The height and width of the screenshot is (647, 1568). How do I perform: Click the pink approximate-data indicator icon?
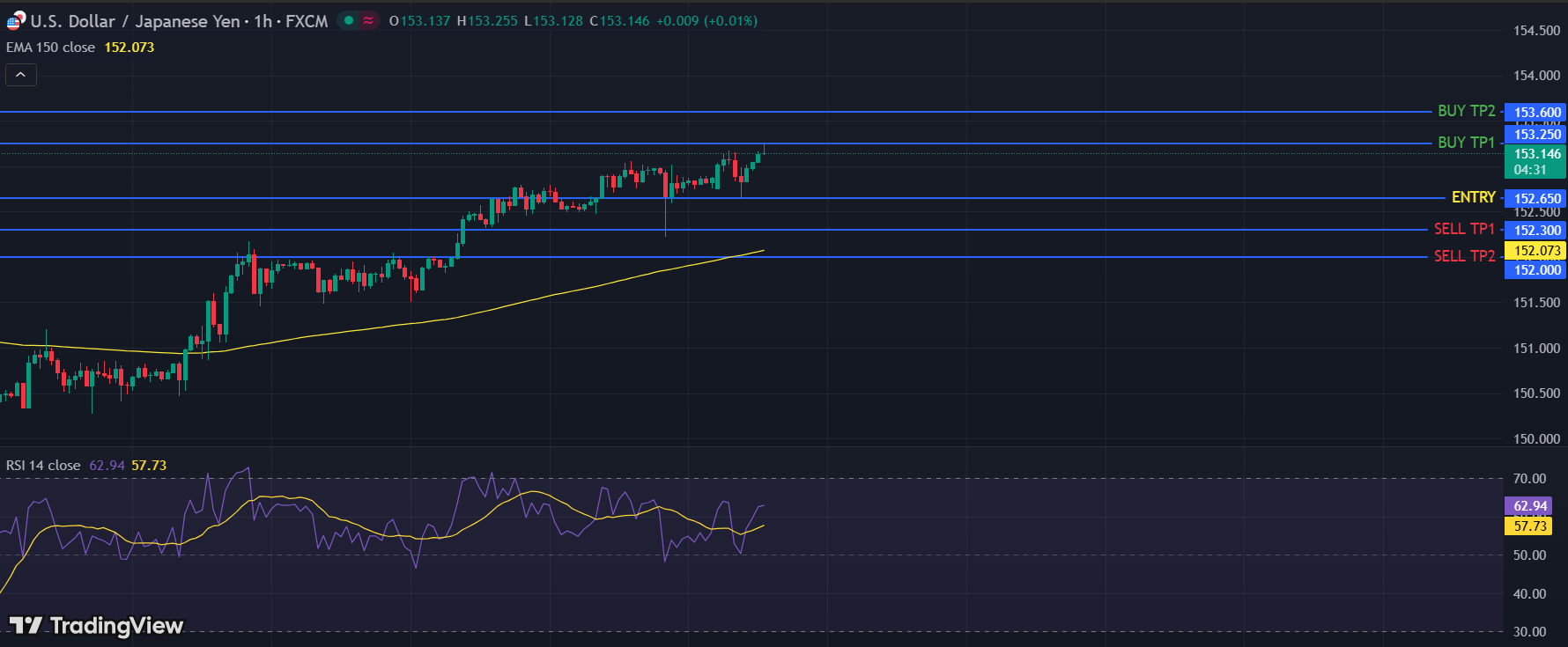coord(368,20)
